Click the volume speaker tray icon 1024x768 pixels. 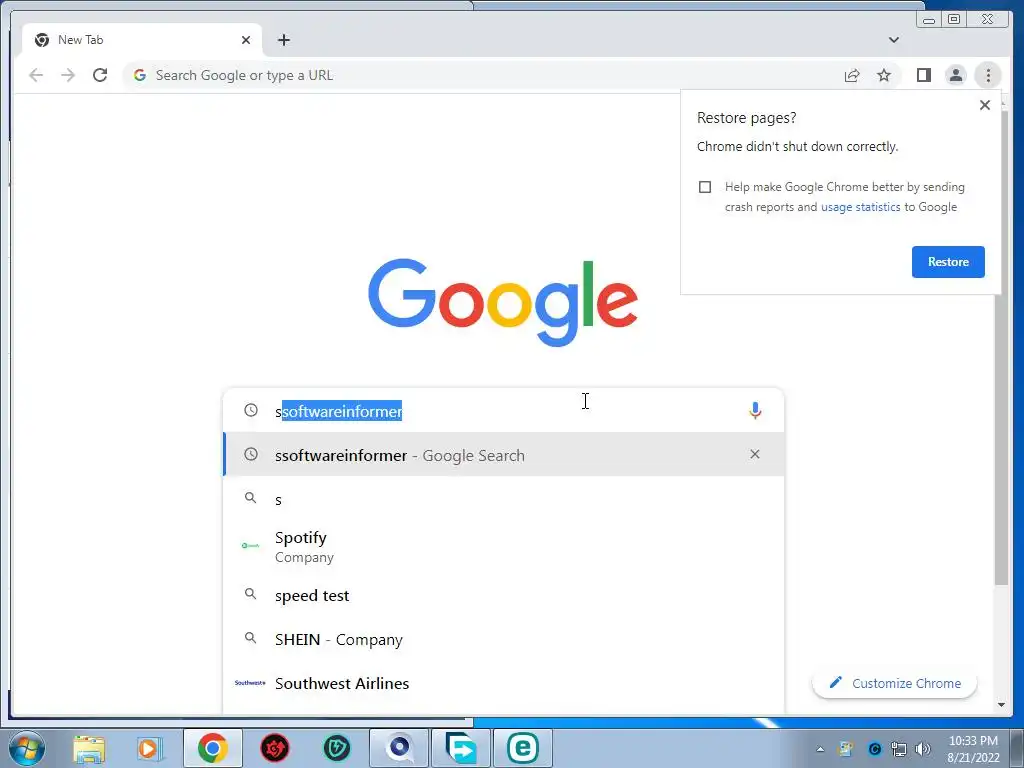923,749
